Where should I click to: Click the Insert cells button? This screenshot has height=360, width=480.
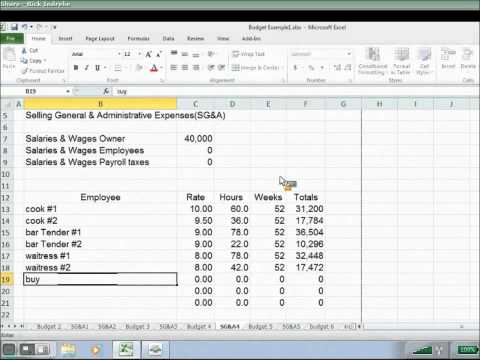point(448,58)
